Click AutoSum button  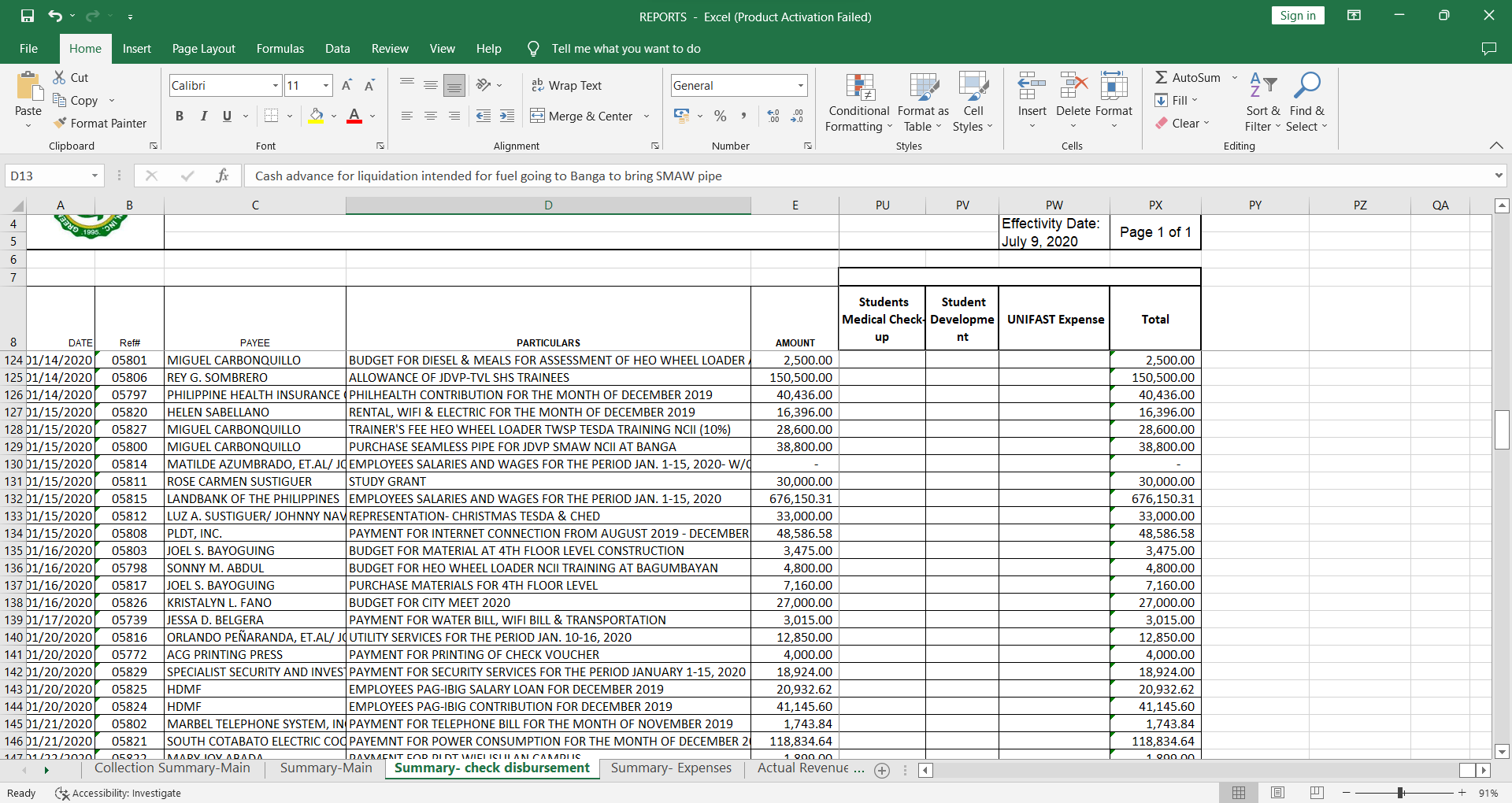click(x=1188, y=77)
